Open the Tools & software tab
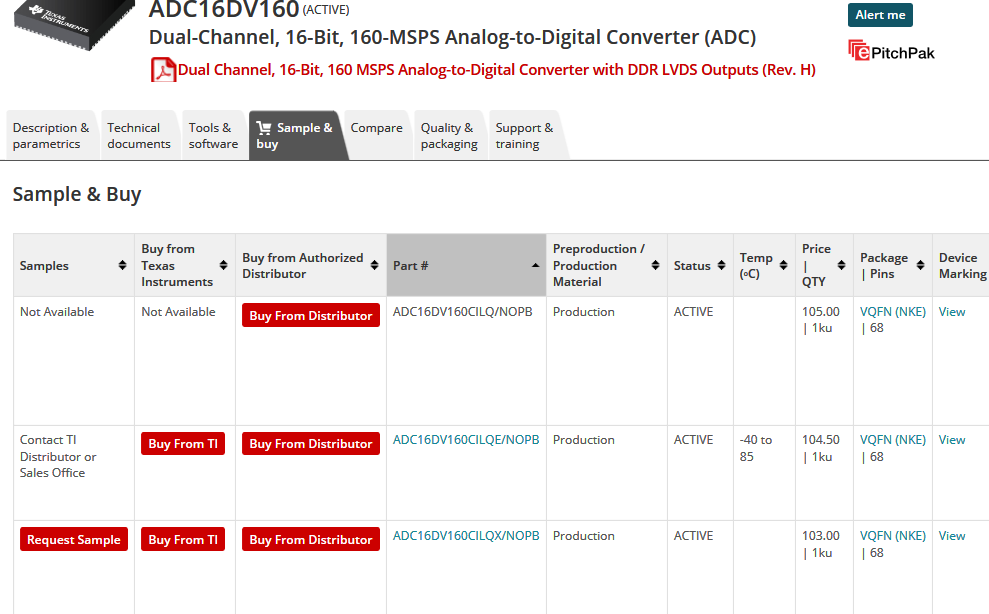Screen dimensions: 989x614 pos(213,136)
